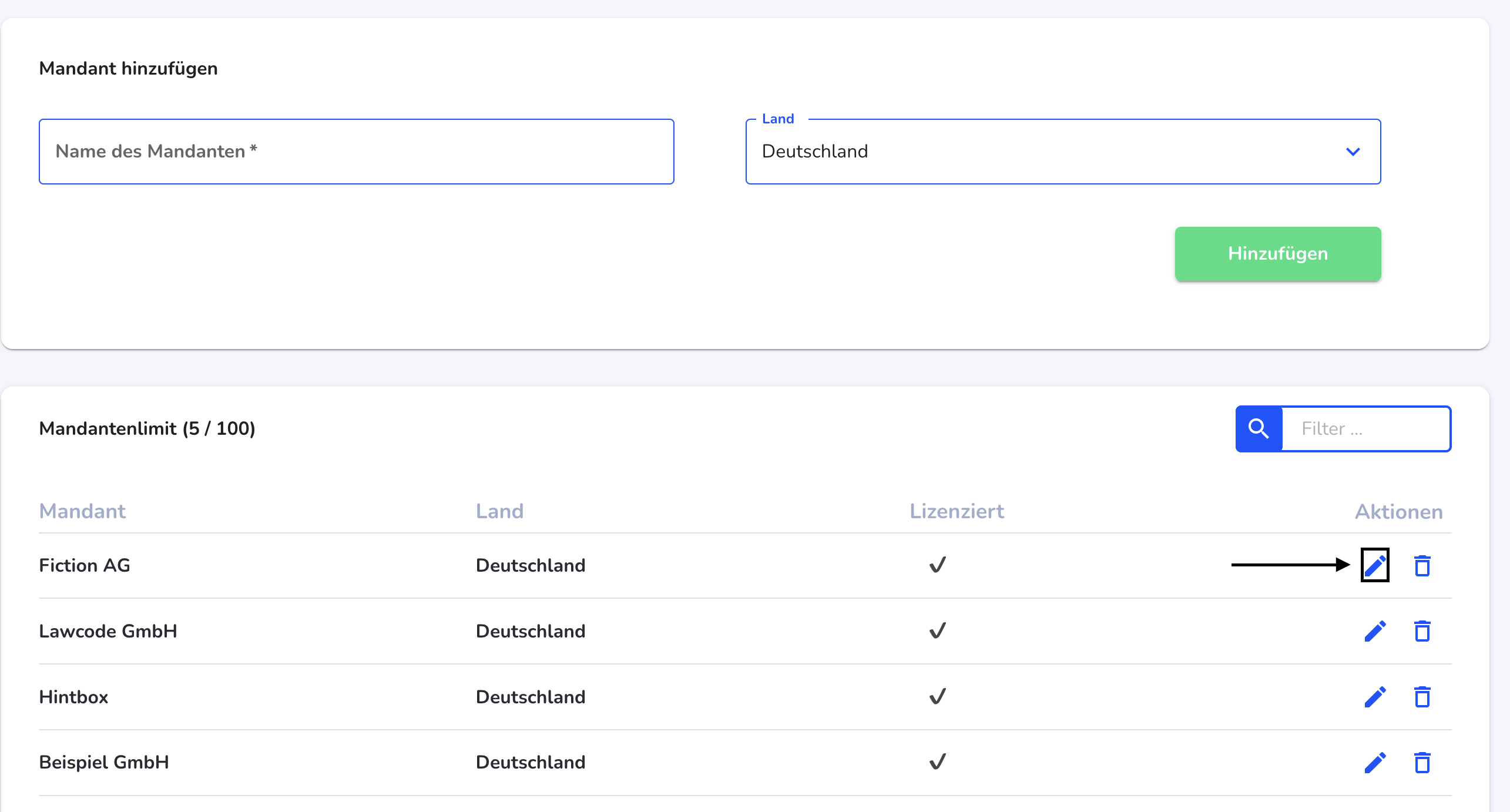This screenshot has height=812, width=1510.
Task: Click the Land dropdown chevron arrow
Action: (1353, 152)
